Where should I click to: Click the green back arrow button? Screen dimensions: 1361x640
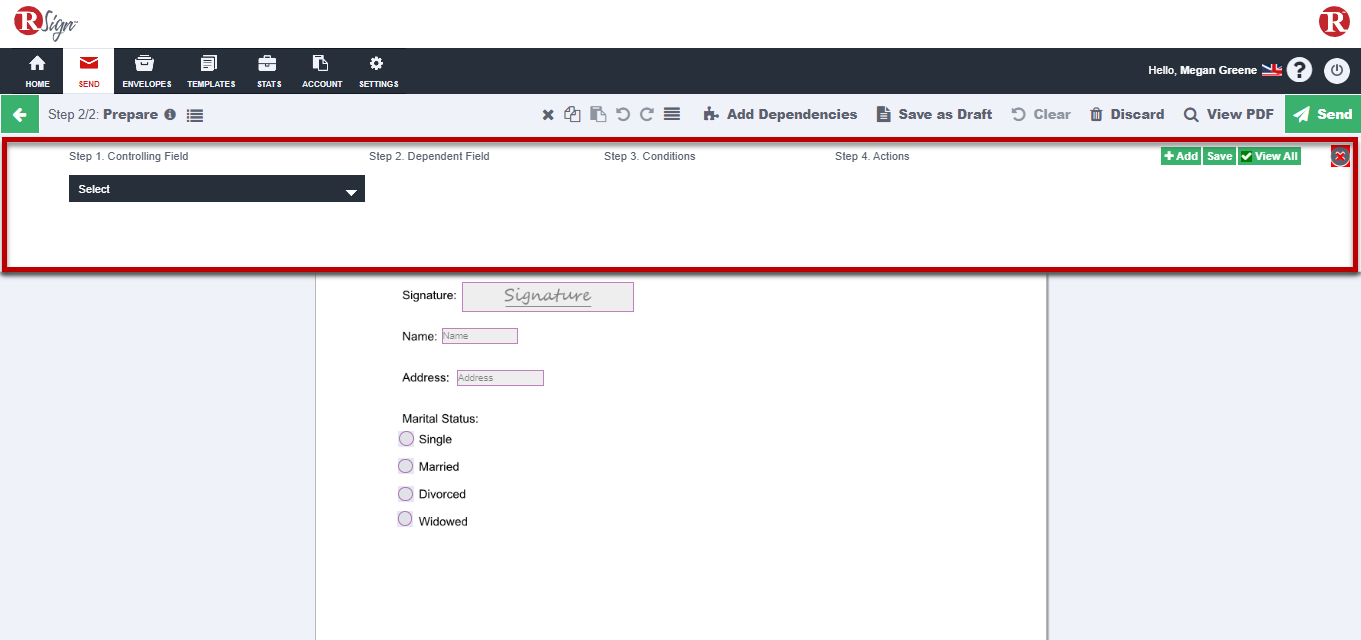point(19,115)
